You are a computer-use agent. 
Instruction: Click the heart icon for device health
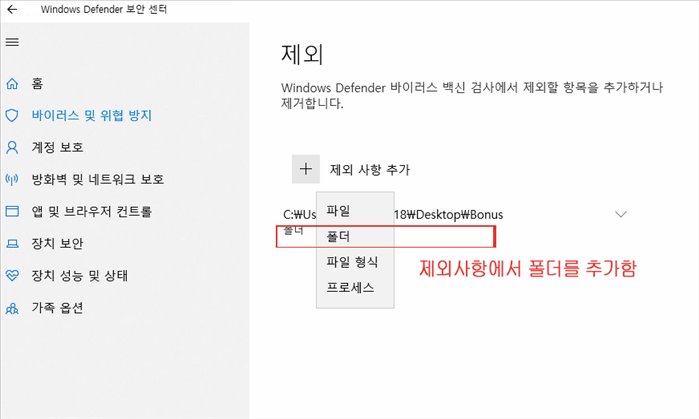click(x=12, y=275)
